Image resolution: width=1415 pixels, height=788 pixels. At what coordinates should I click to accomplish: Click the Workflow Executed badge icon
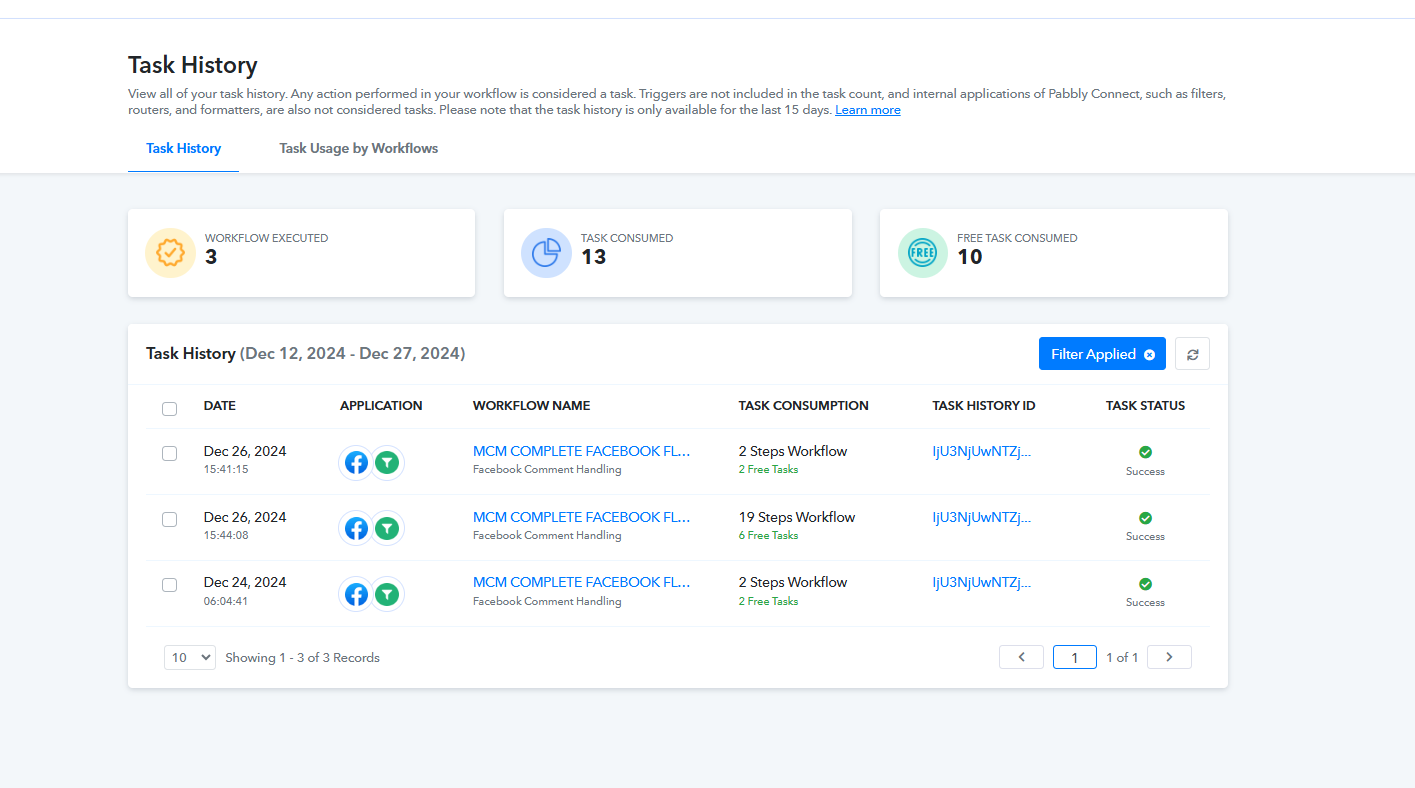tap(170, 253)
